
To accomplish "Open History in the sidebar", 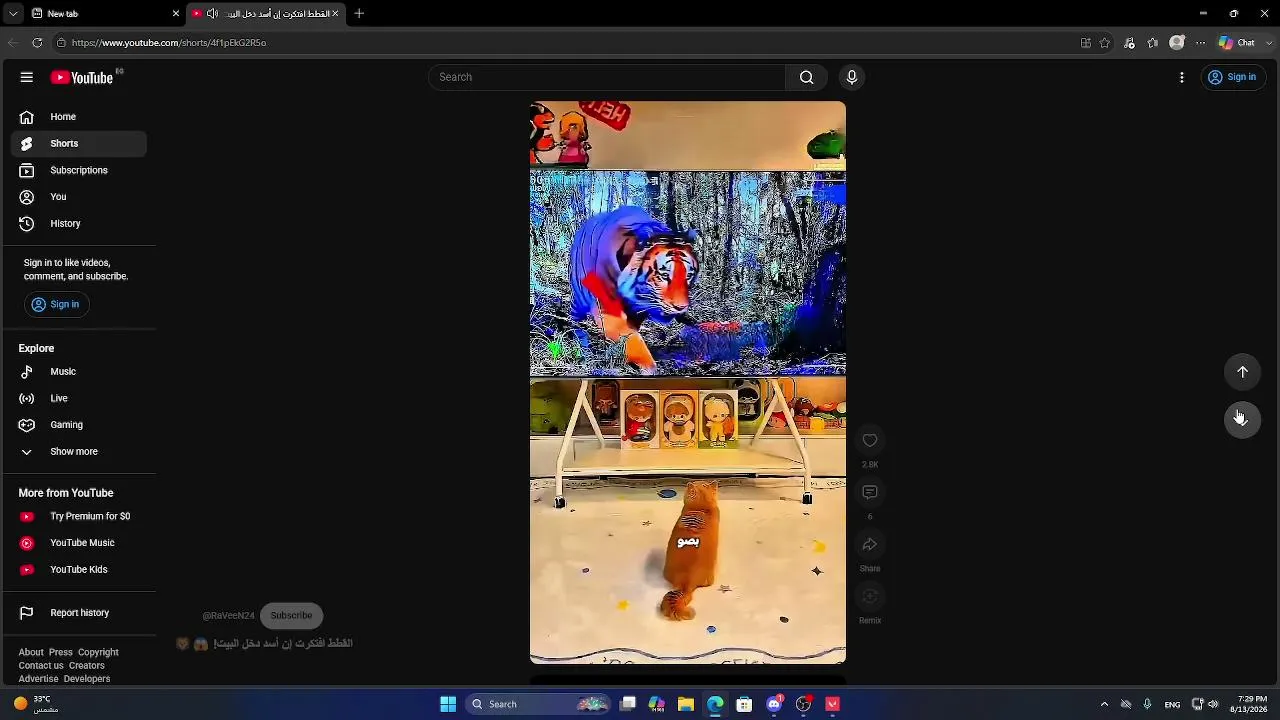I will [x=79, y=224].
